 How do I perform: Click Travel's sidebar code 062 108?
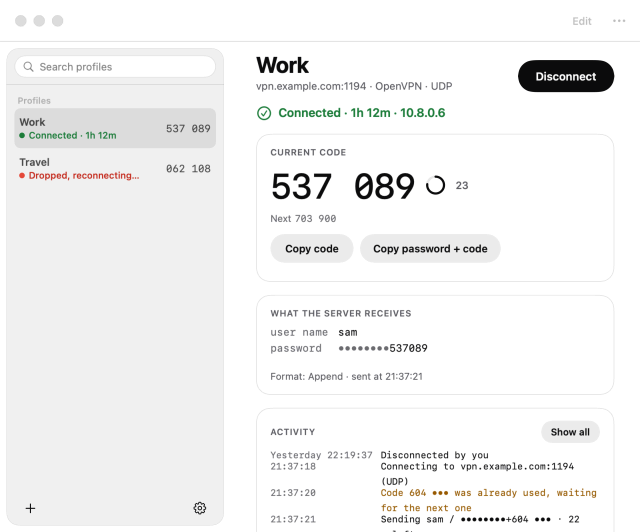pos(188,169)
